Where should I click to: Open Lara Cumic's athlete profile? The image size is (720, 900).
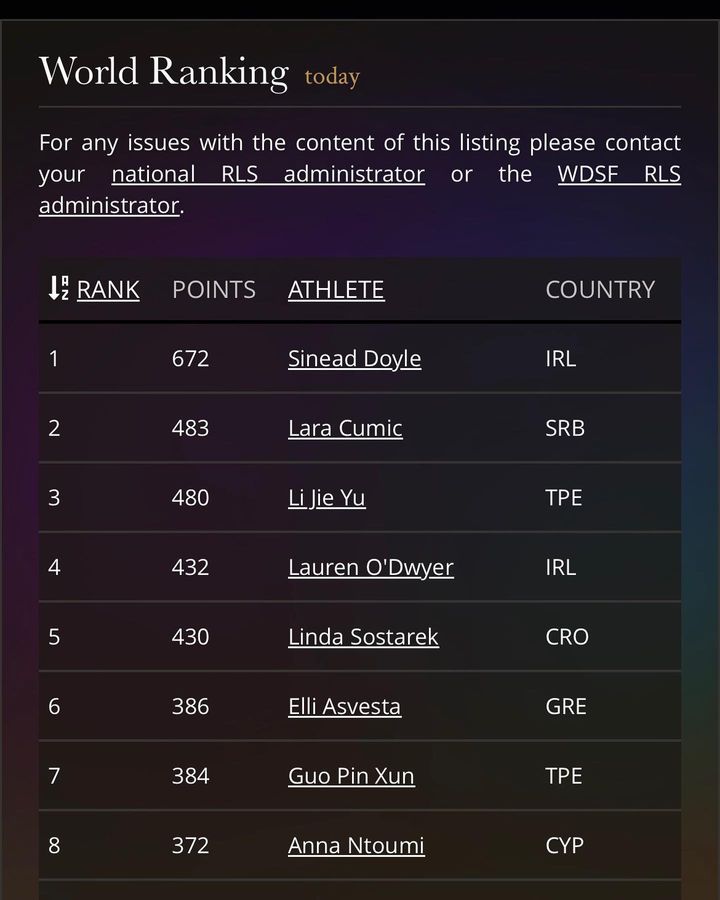(345, 428)
